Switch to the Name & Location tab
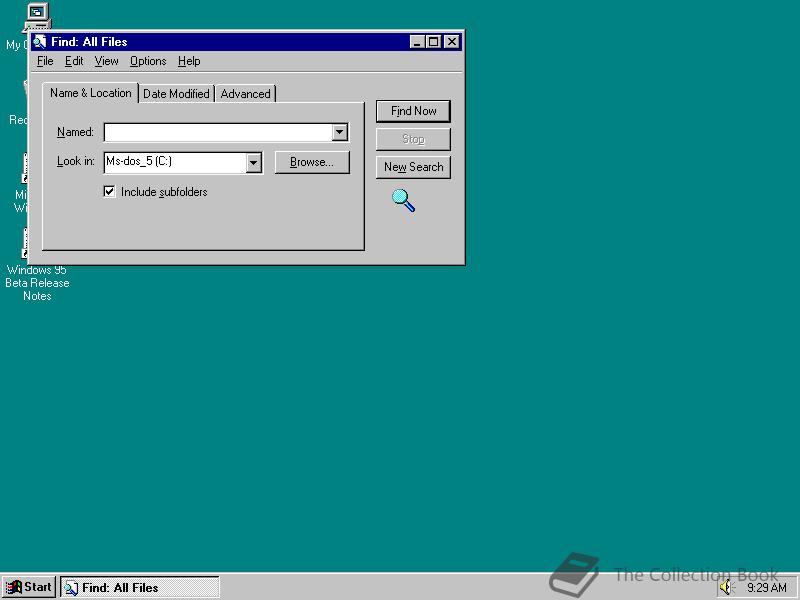800x600 pixels. tap(90, 93)
